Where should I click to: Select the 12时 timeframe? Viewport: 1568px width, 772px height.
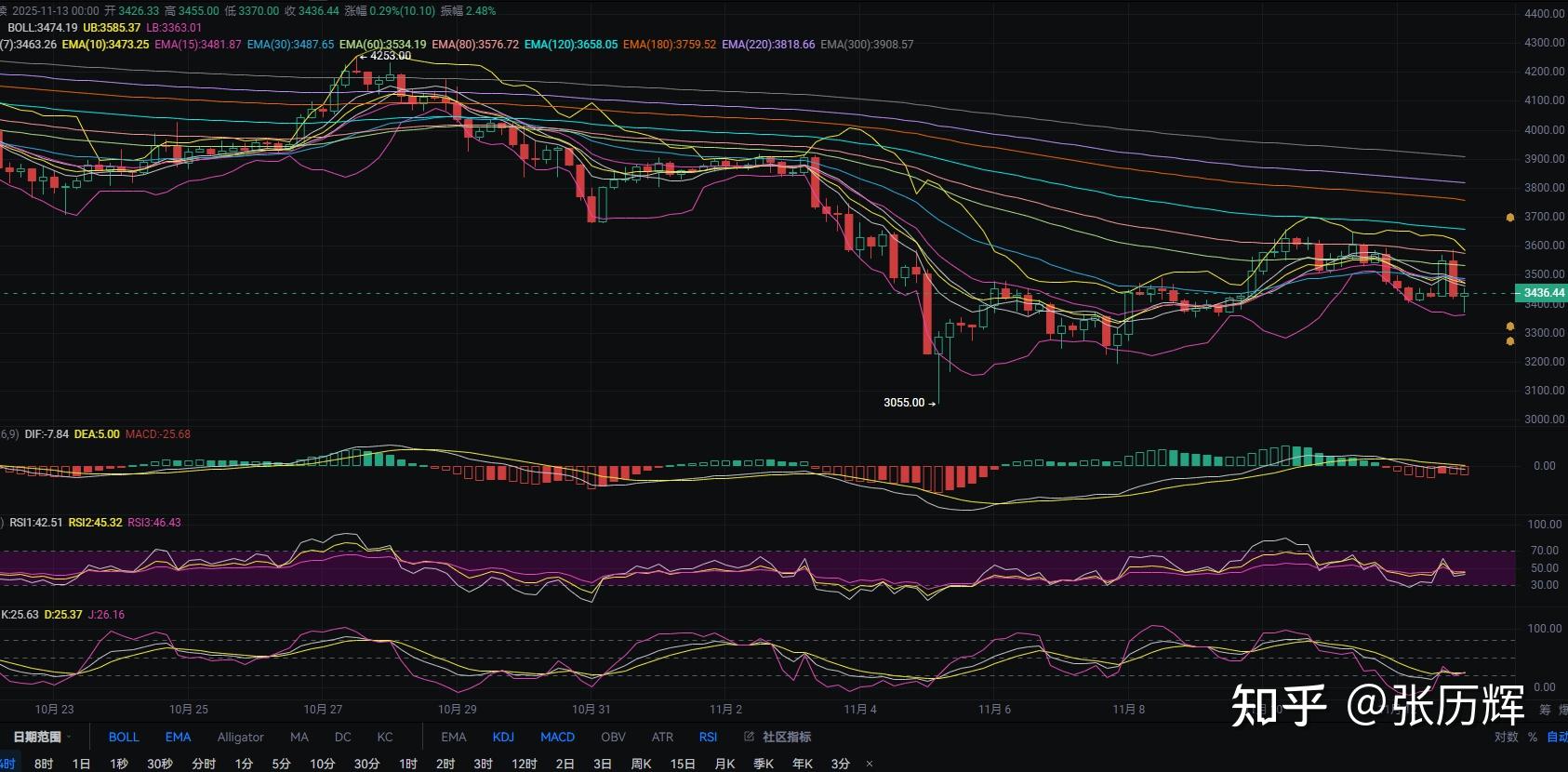pyautogui.click(x=524, y=764)
